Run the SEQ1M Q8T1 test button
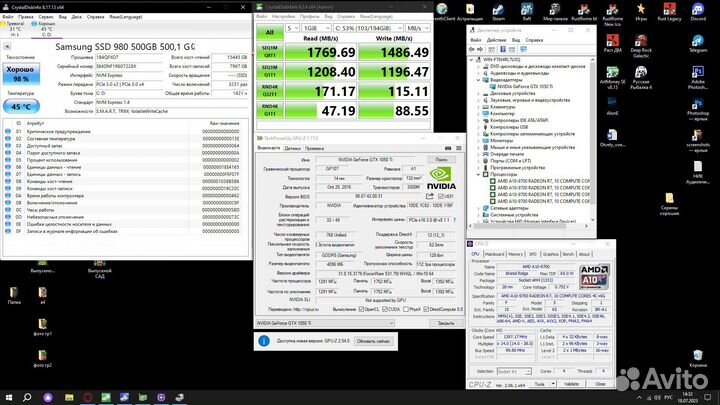 (x=270, y=52)
